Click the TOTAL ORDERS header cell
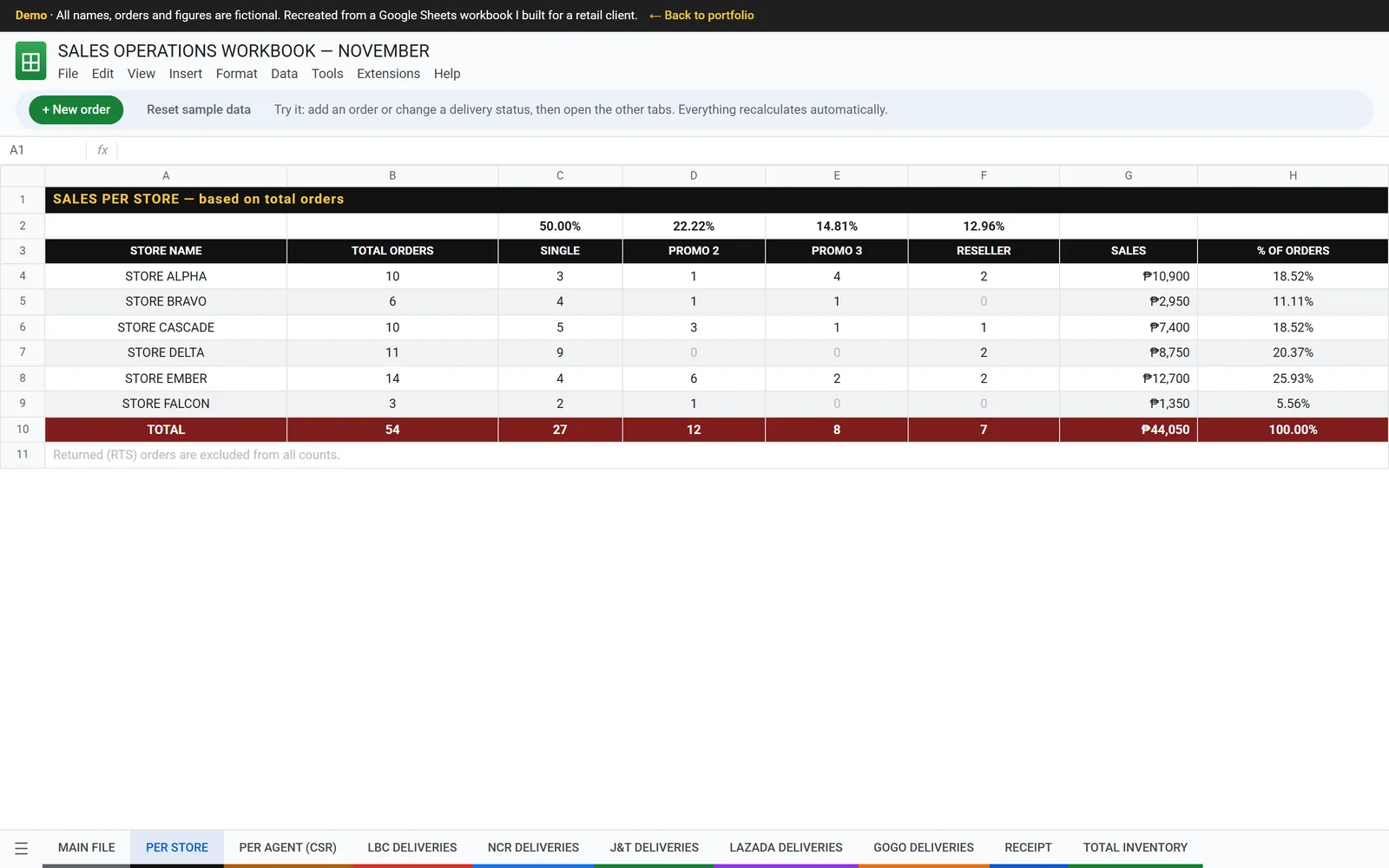1389x868 pixels. click(x=392, y=251)
